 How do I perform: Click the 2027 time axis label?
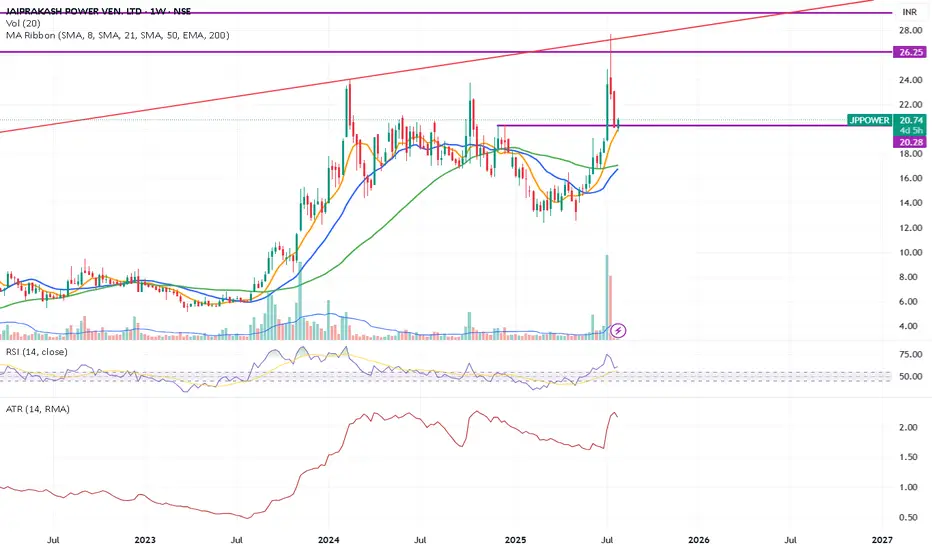pos(882,540)
